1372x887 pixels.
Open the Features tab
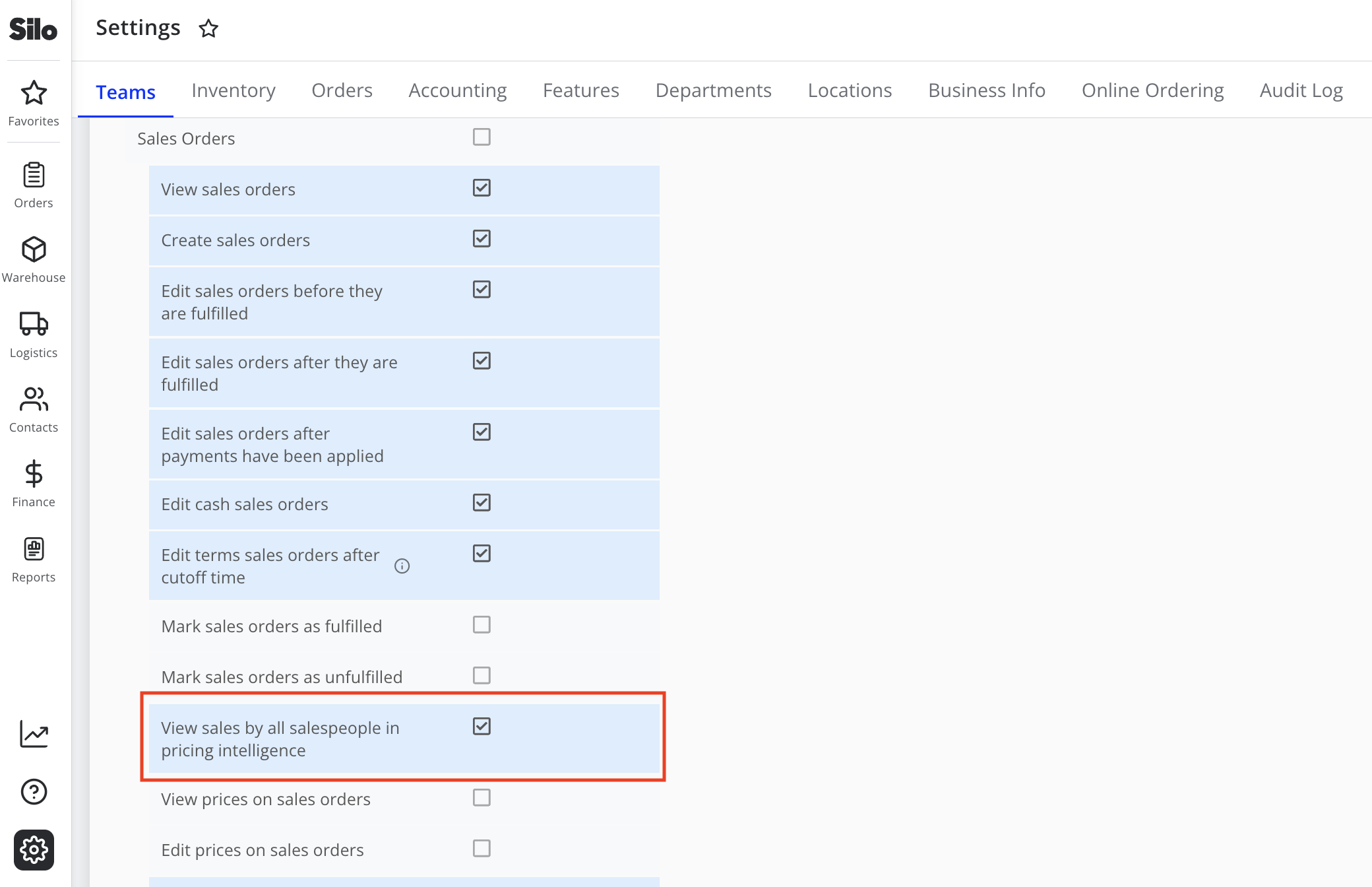(580, 90)
